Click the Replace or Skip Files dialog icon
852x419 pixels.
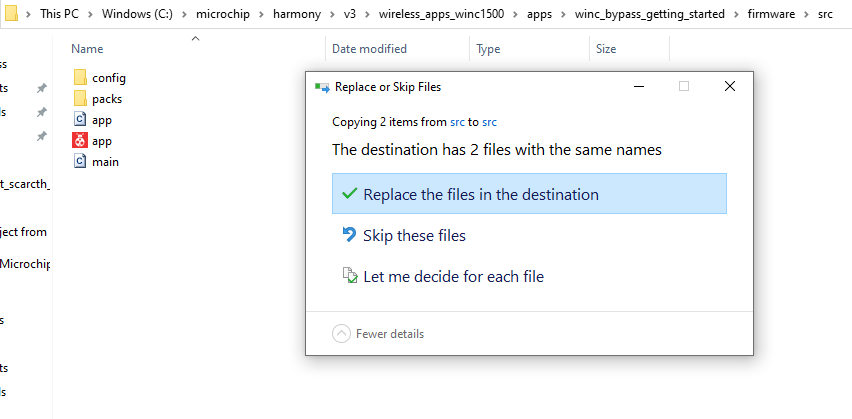coord(322,87)
